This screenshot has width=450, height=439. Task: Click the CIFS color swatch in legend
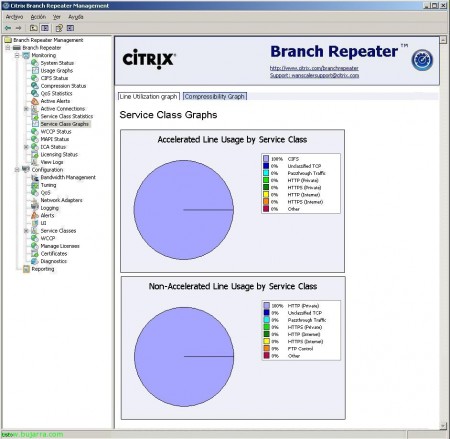pos(266,159)
